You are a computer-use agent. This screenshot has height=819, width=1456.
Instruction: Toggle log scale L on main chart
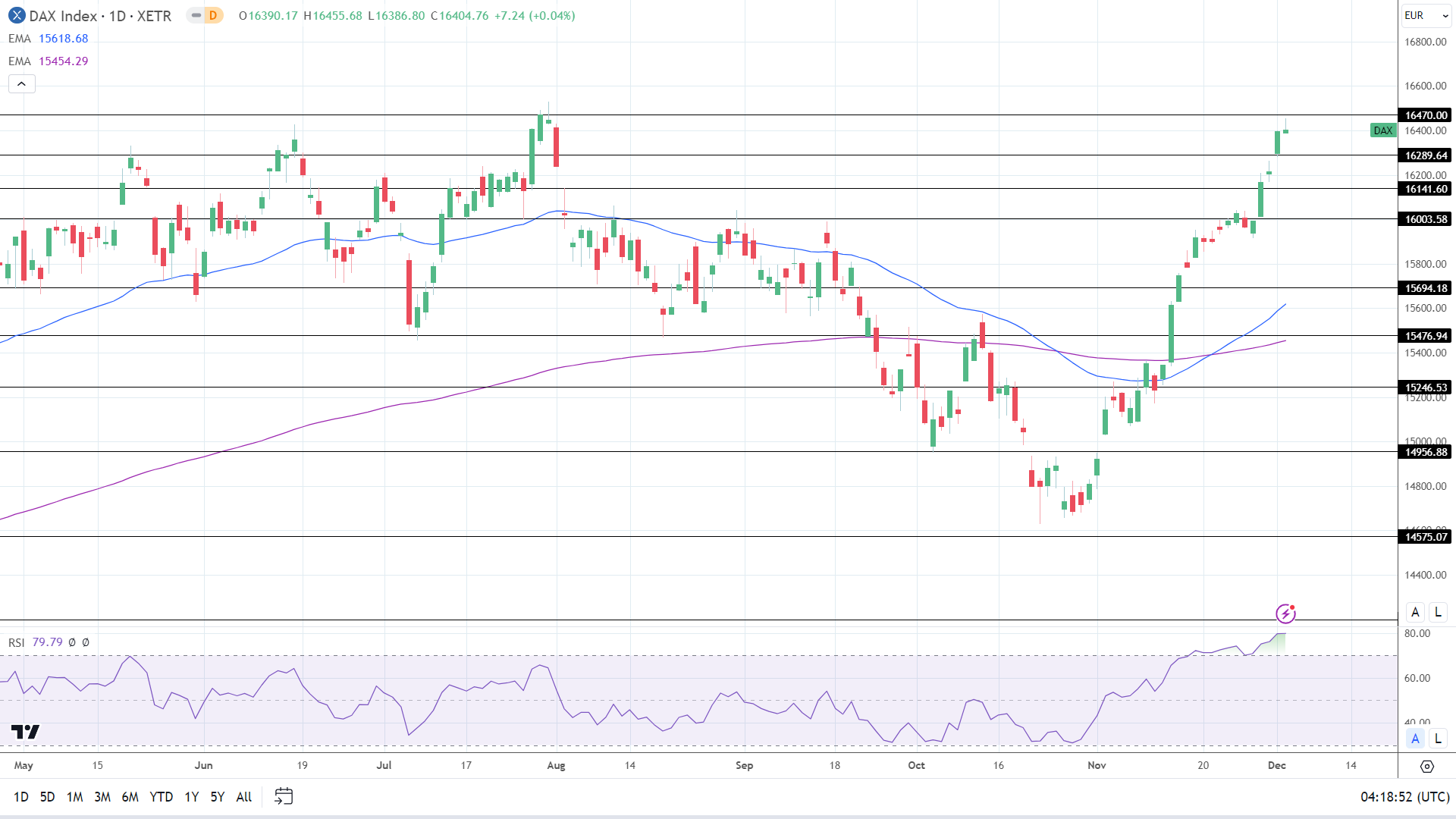[1438, 612]
